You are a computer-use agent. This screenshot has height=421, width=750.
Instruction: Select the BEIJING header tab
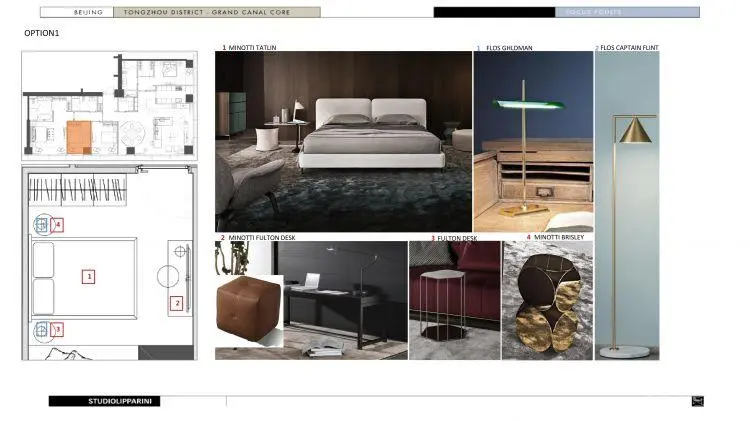coord(87,13)
